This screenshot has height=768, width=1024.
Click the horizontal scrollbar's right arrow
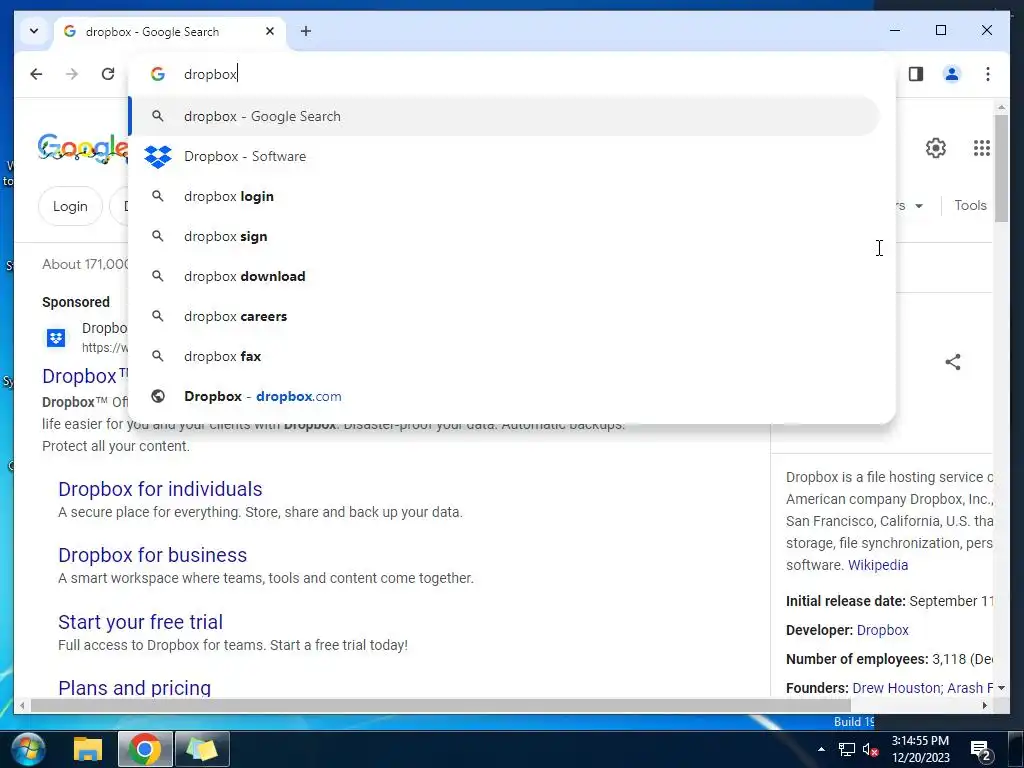click(985, 705)
